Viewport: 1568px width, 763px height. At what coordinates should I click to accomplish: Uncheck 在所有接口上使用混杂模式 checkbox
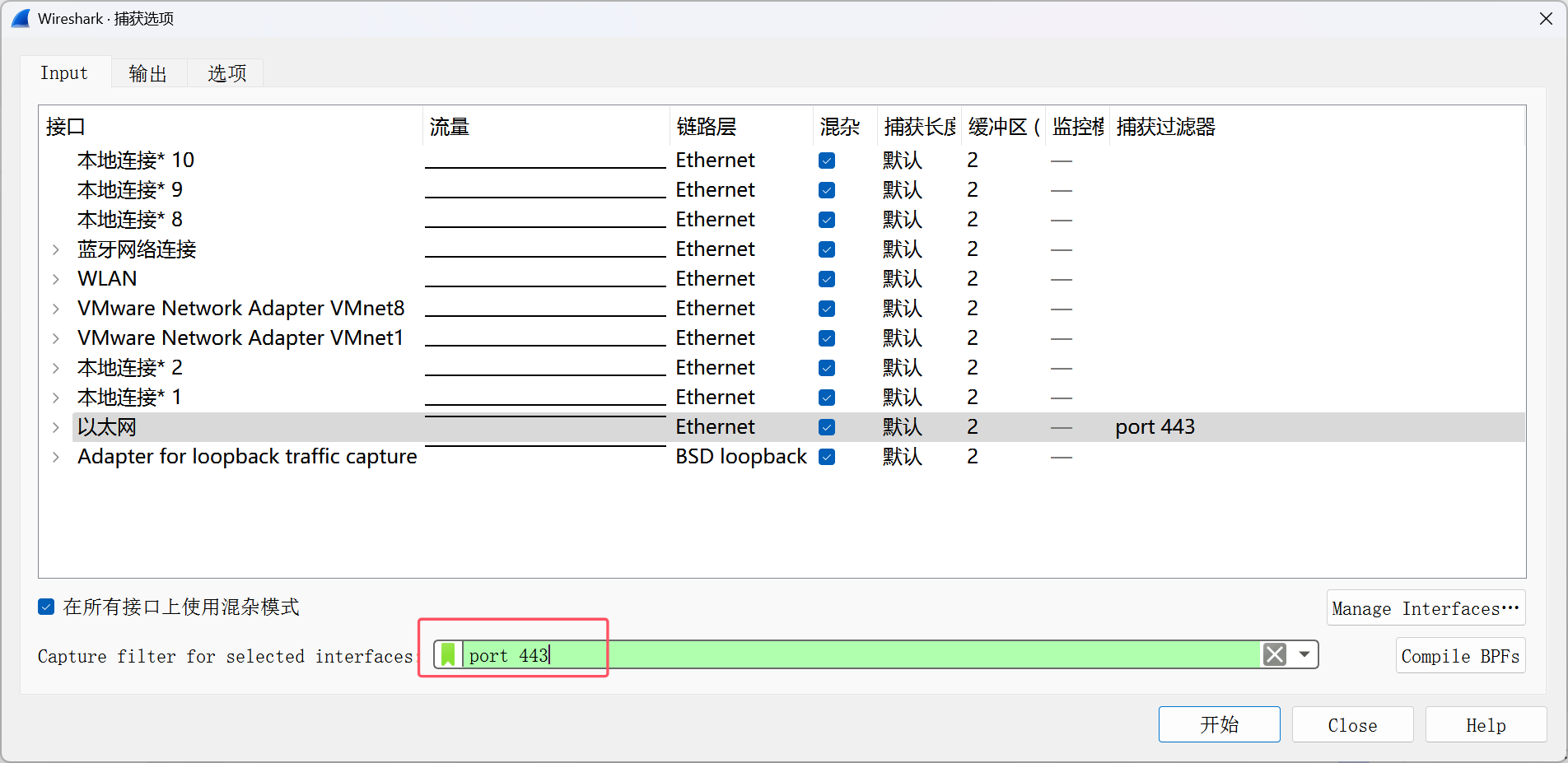coord(46,607)
